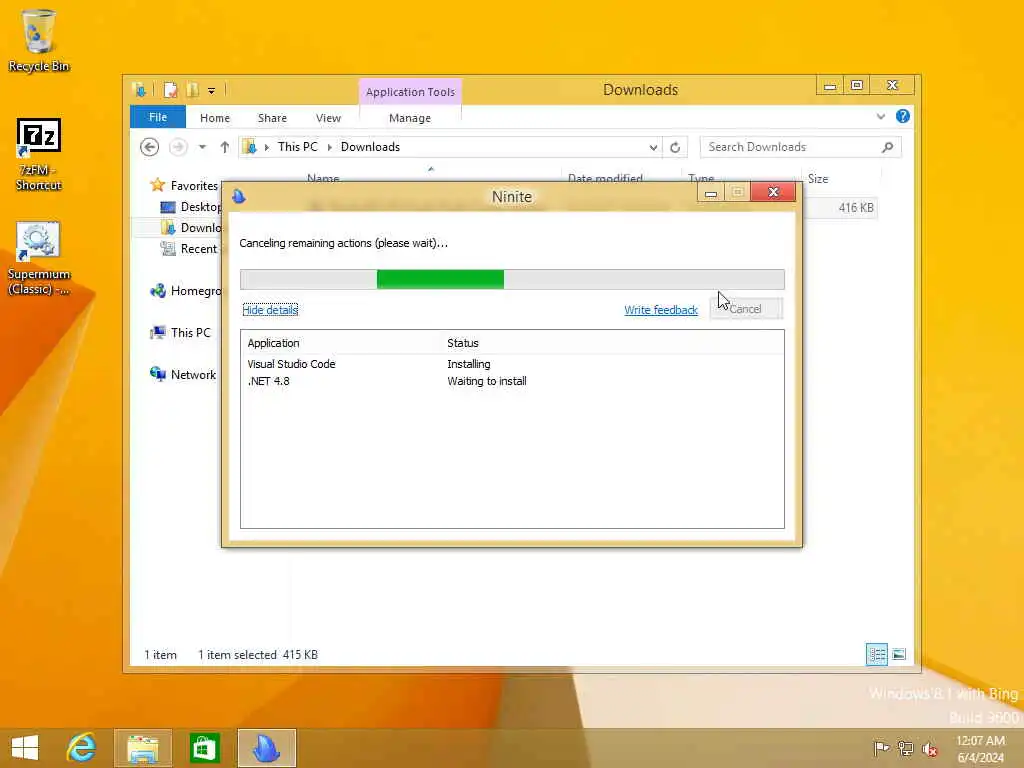
Task: Switch to File Explorer on taskbar
Action: point(143,748)
